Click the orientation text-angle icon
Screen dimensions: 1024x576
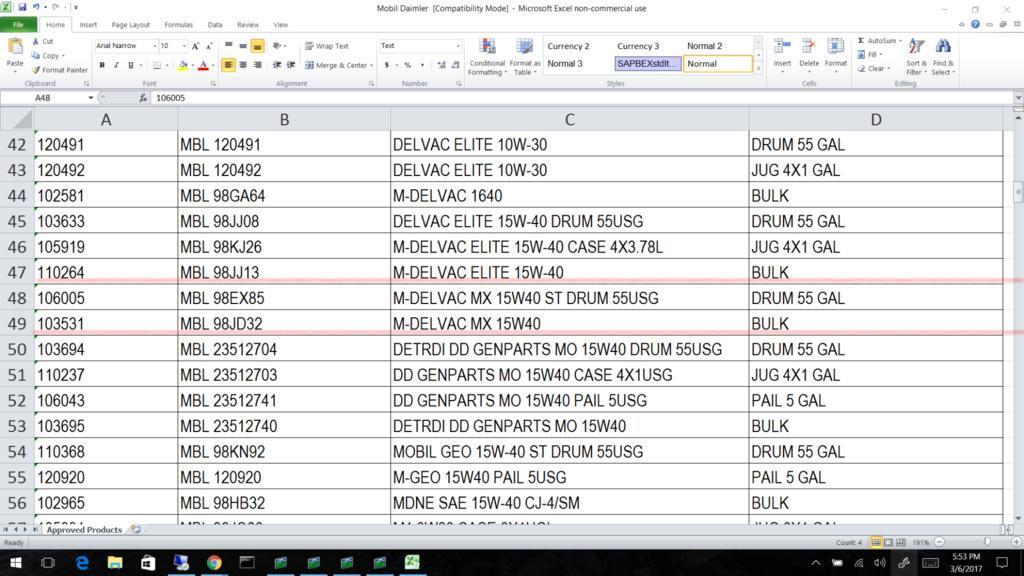(277, 46)
